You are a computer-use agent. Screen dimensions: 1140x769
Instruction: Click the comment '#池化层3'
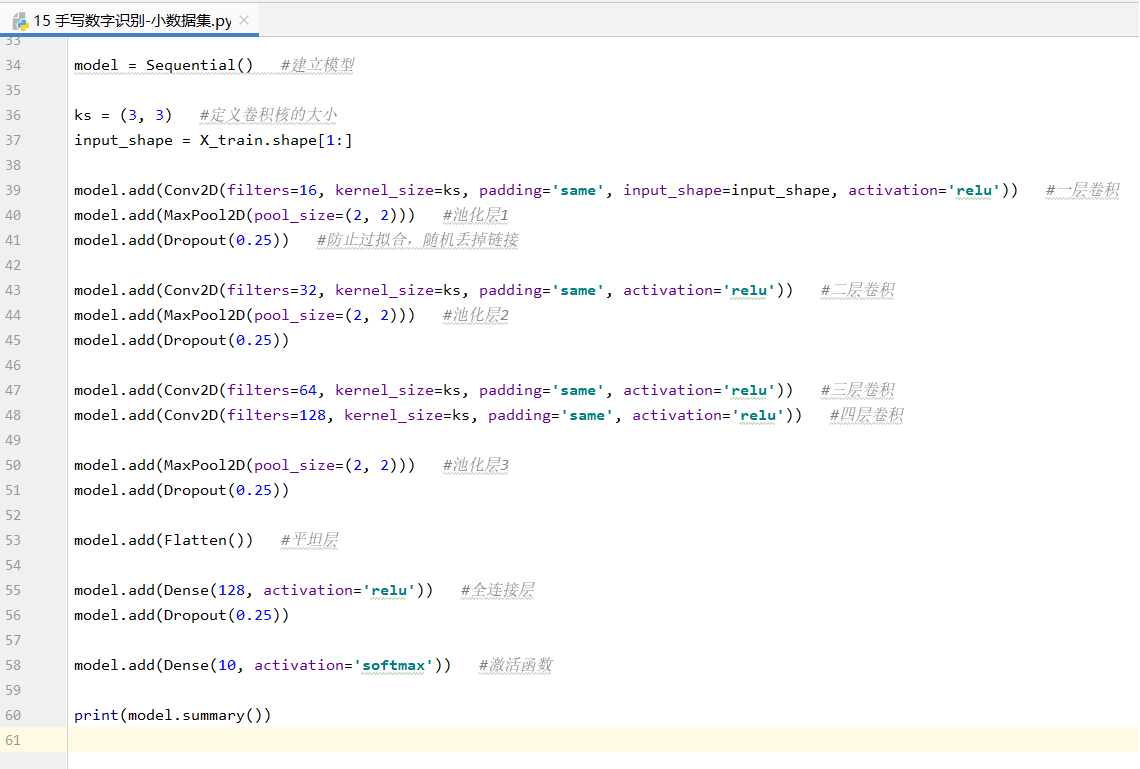(x=475, y=465)
